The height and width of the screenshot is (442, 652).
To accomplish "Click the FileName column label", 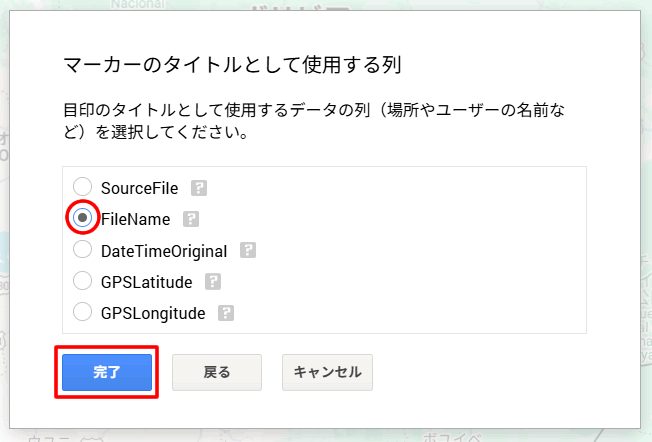I will (136, 219).
